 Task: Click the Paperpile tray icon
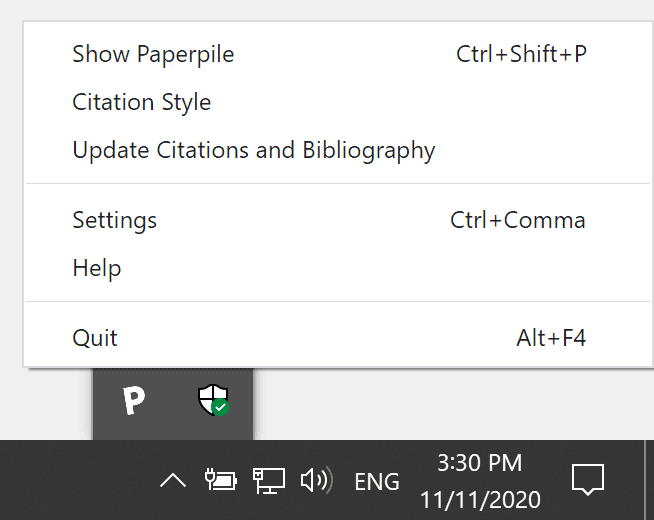[133, 401]
